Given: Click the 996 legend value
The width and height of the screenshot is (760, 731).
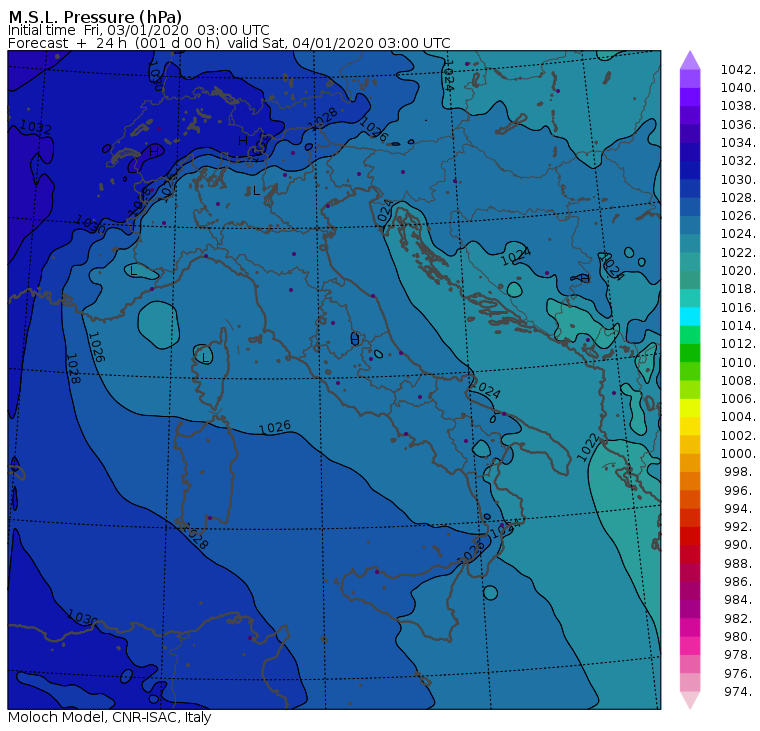Looking at the screenshot, I should 740,491.
